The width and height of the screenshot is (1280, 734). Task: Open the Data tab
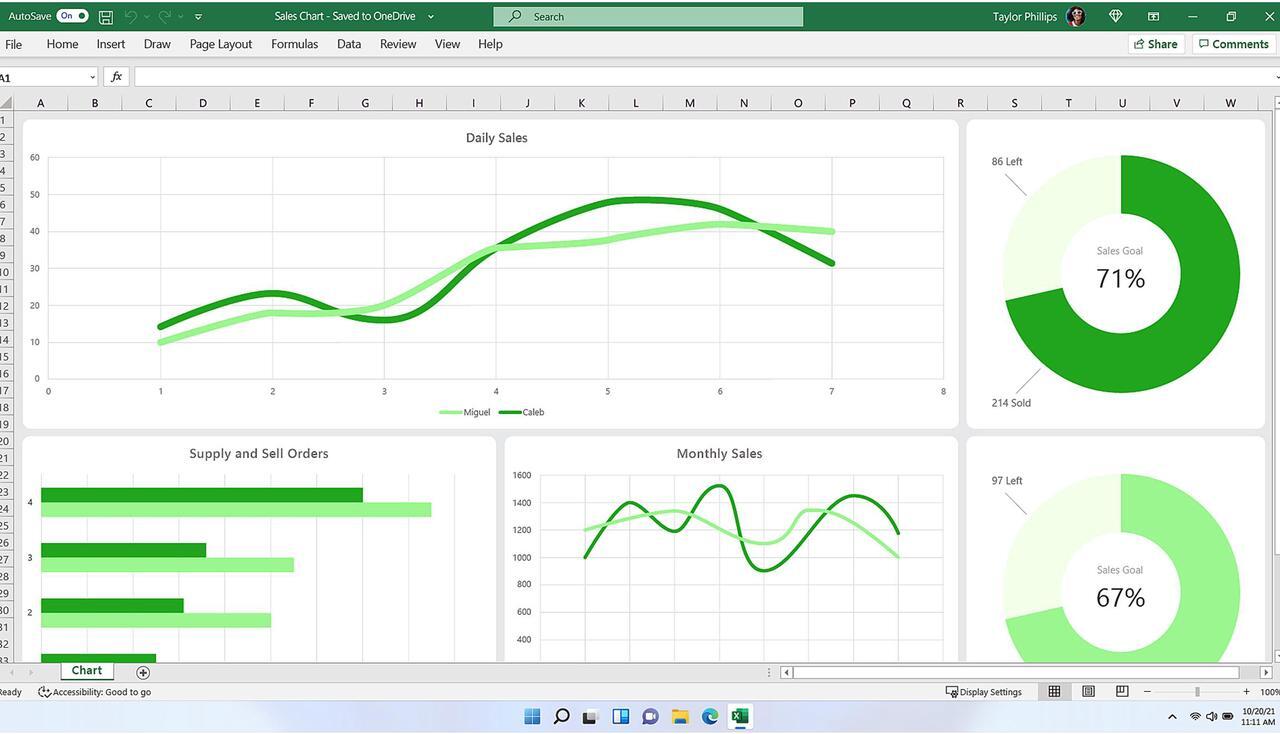349,44
